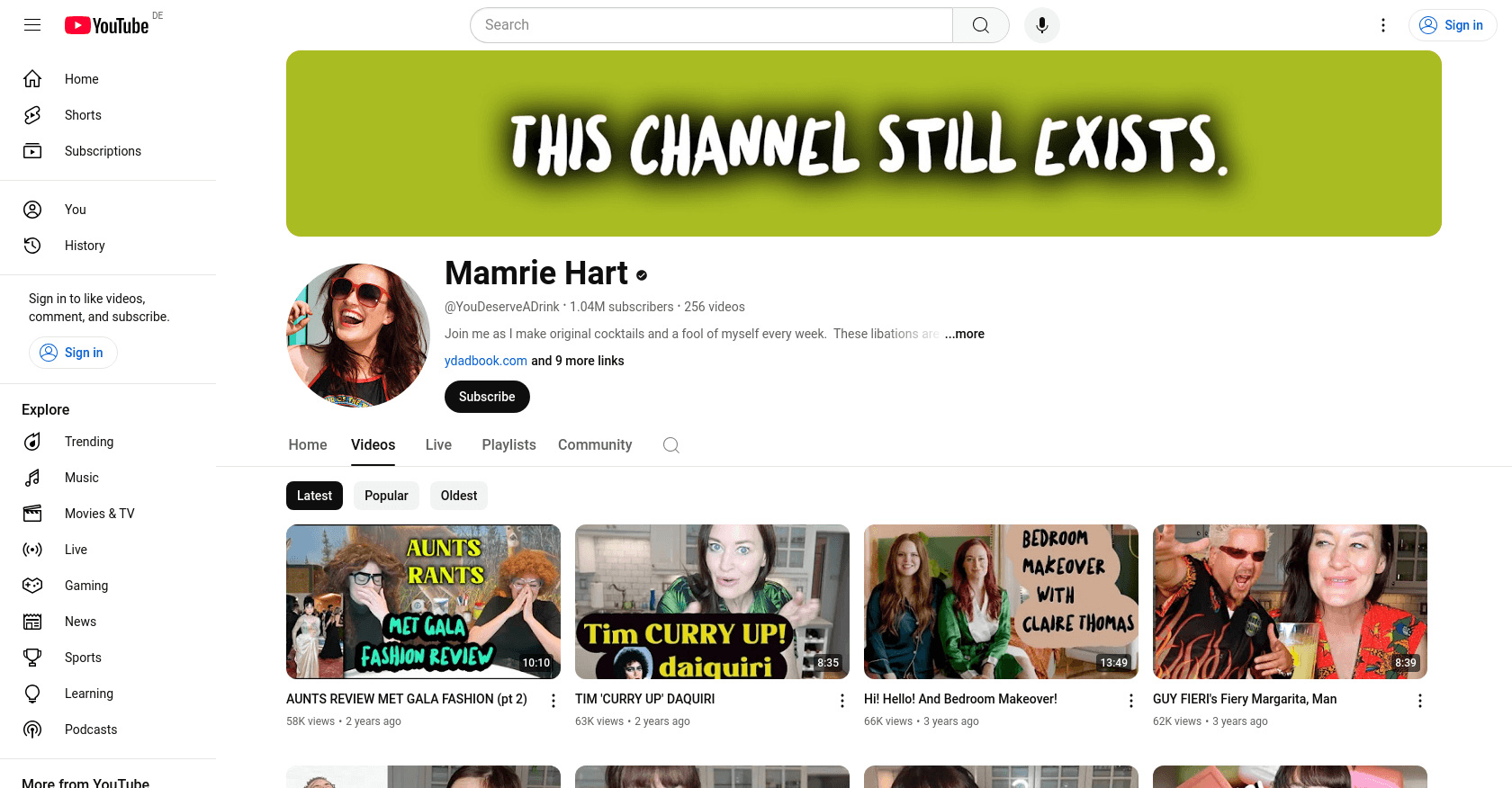This screenshot has width=1512, height=788.
Task: Select the Oldest sort chip
Action: (459, 496)
